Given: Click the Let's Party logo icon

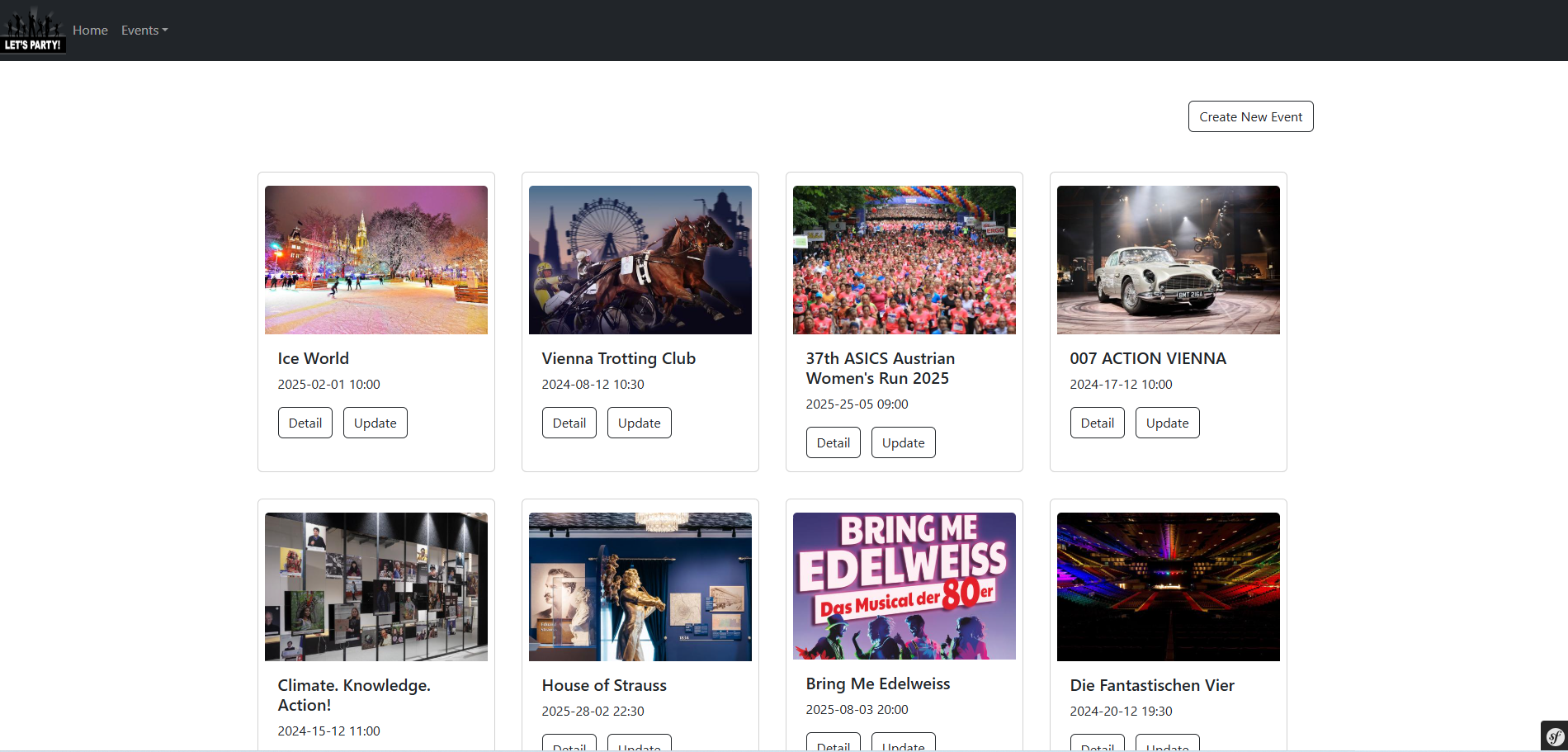Looking at the screenshot, I should 33,31.
